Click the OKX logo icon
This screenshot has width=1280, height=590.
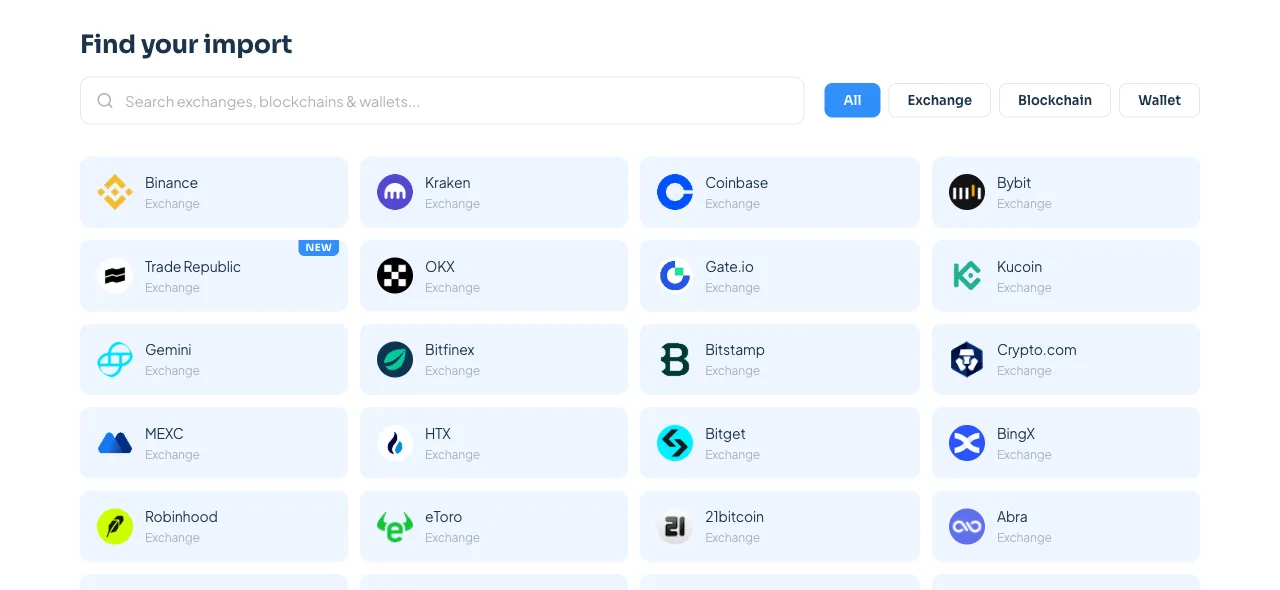[395, 276]
